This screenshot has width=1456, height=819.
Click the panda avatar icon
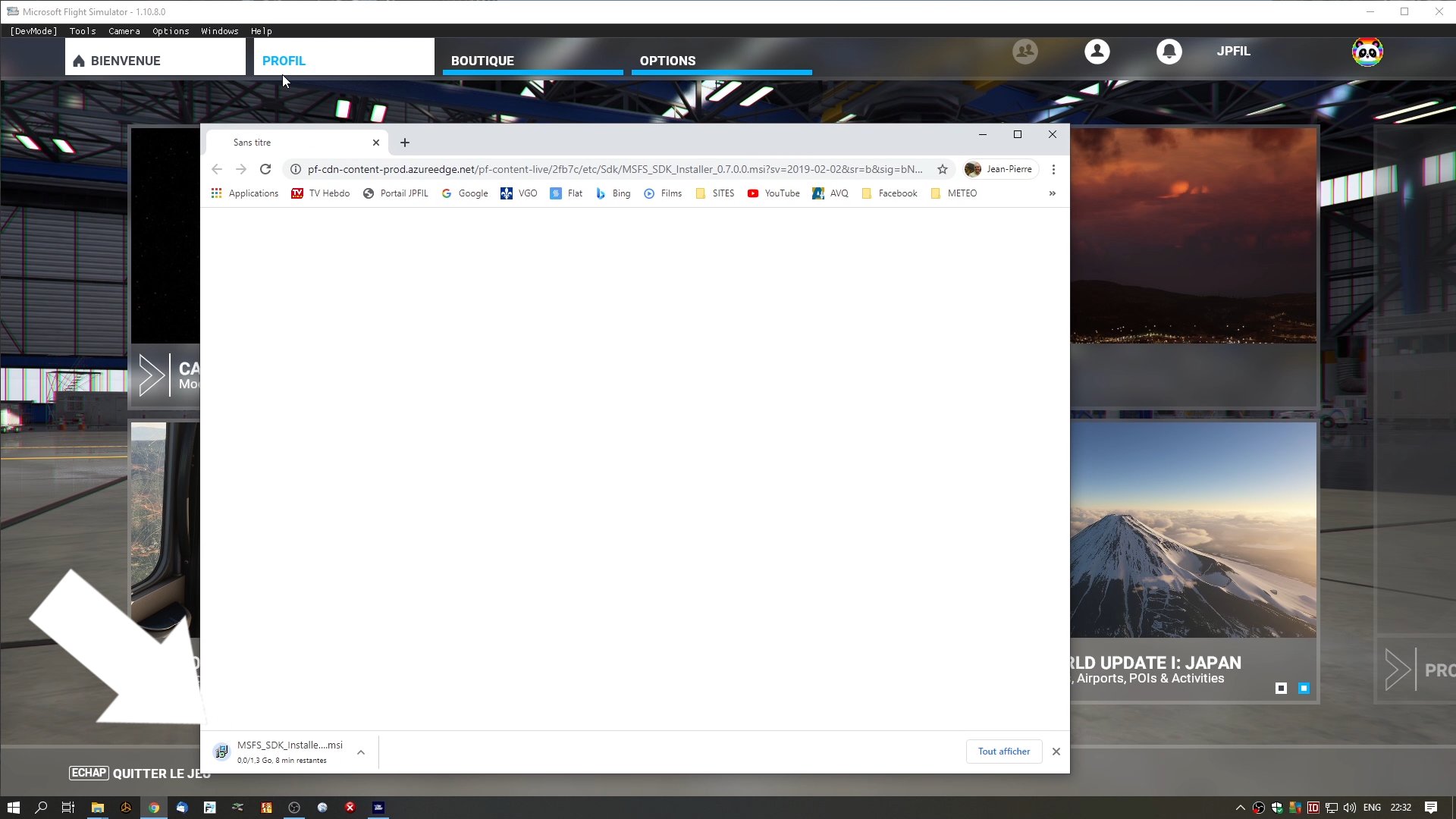coord(1367,52)
